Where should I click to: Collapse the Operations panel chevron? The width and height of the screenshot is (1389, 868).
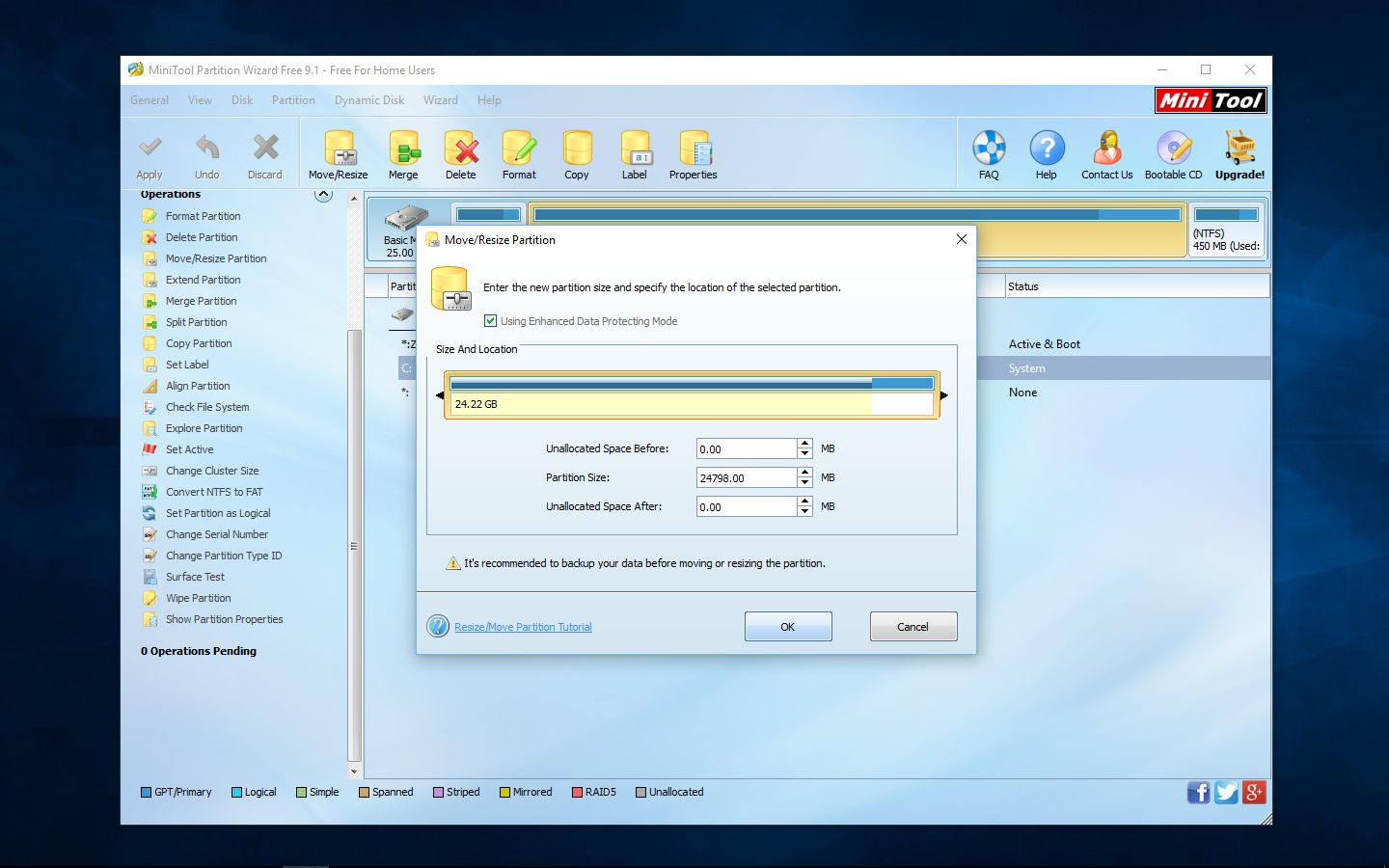point(324,195)
